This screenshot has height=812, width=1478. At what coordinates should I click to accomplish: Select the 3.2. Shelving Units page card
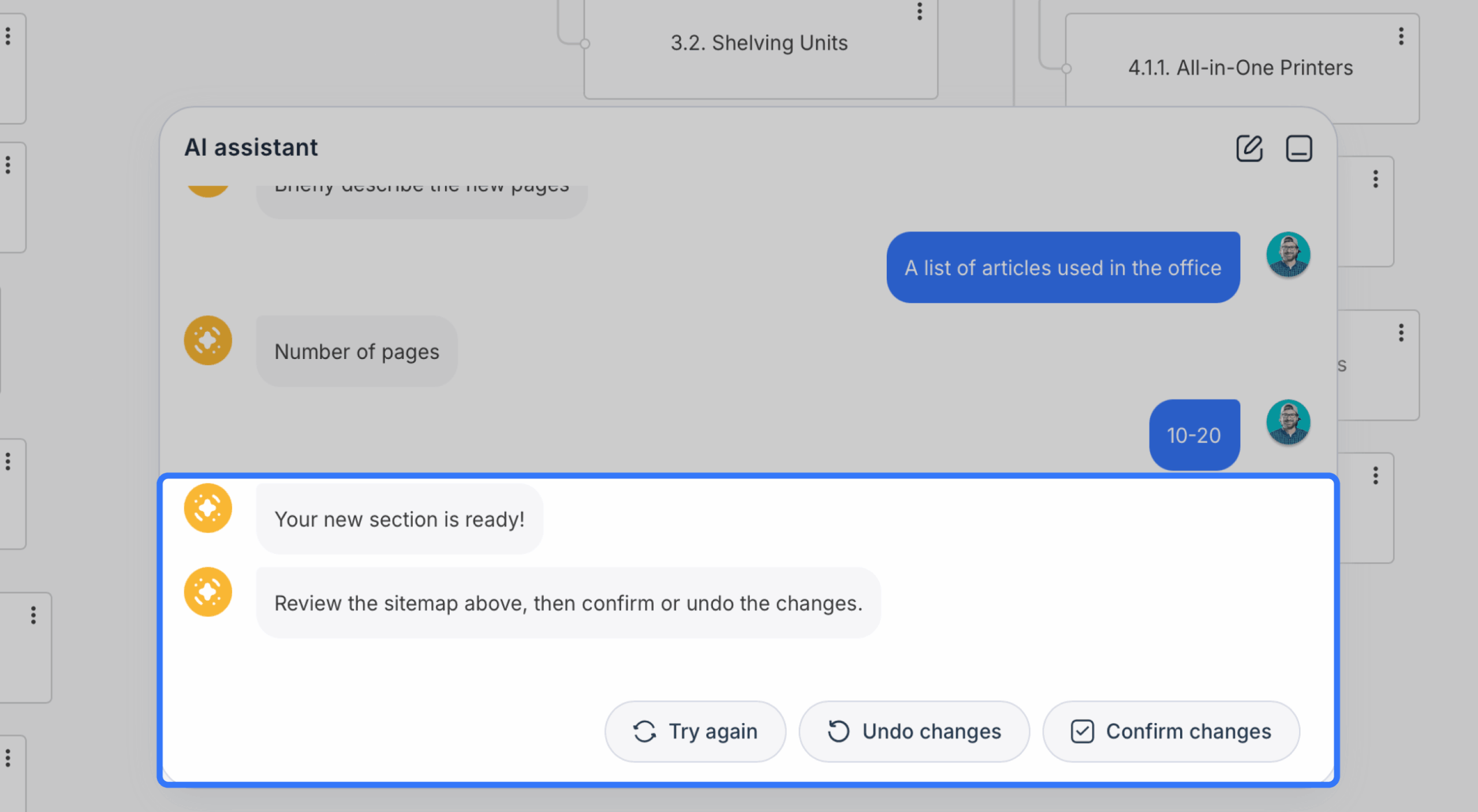click(760, 48)
